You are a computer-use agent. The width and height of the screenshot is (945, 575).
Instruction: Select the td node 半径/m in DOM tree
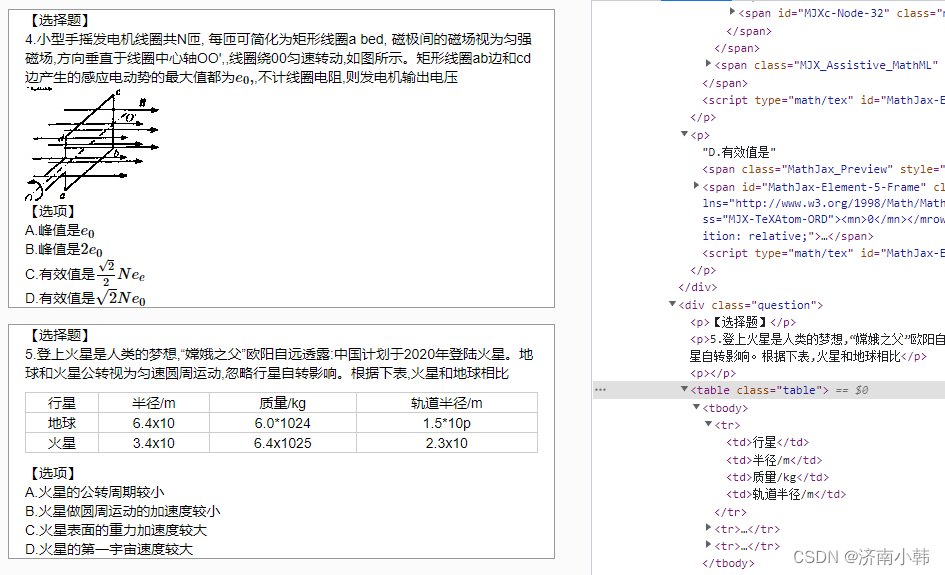point(774,460)
